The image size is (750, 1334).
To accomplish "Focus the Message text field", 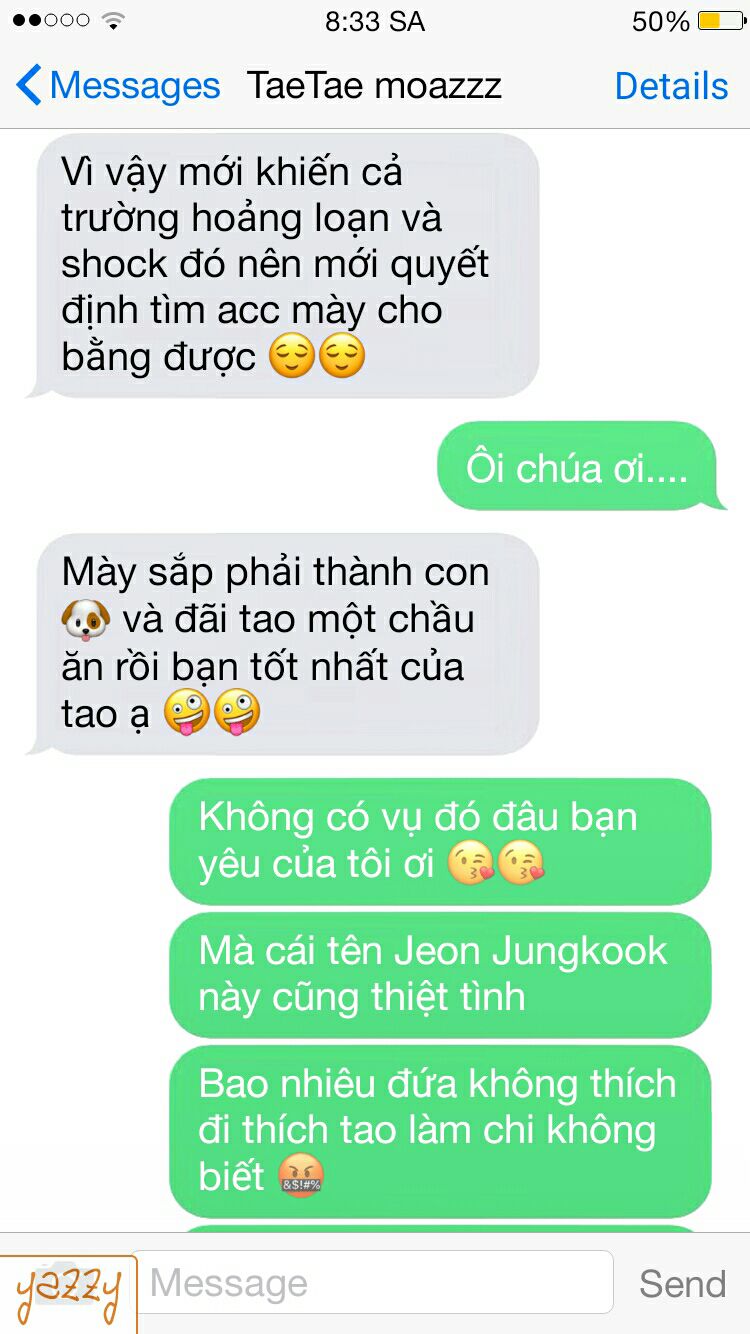I will point(373,1282).
